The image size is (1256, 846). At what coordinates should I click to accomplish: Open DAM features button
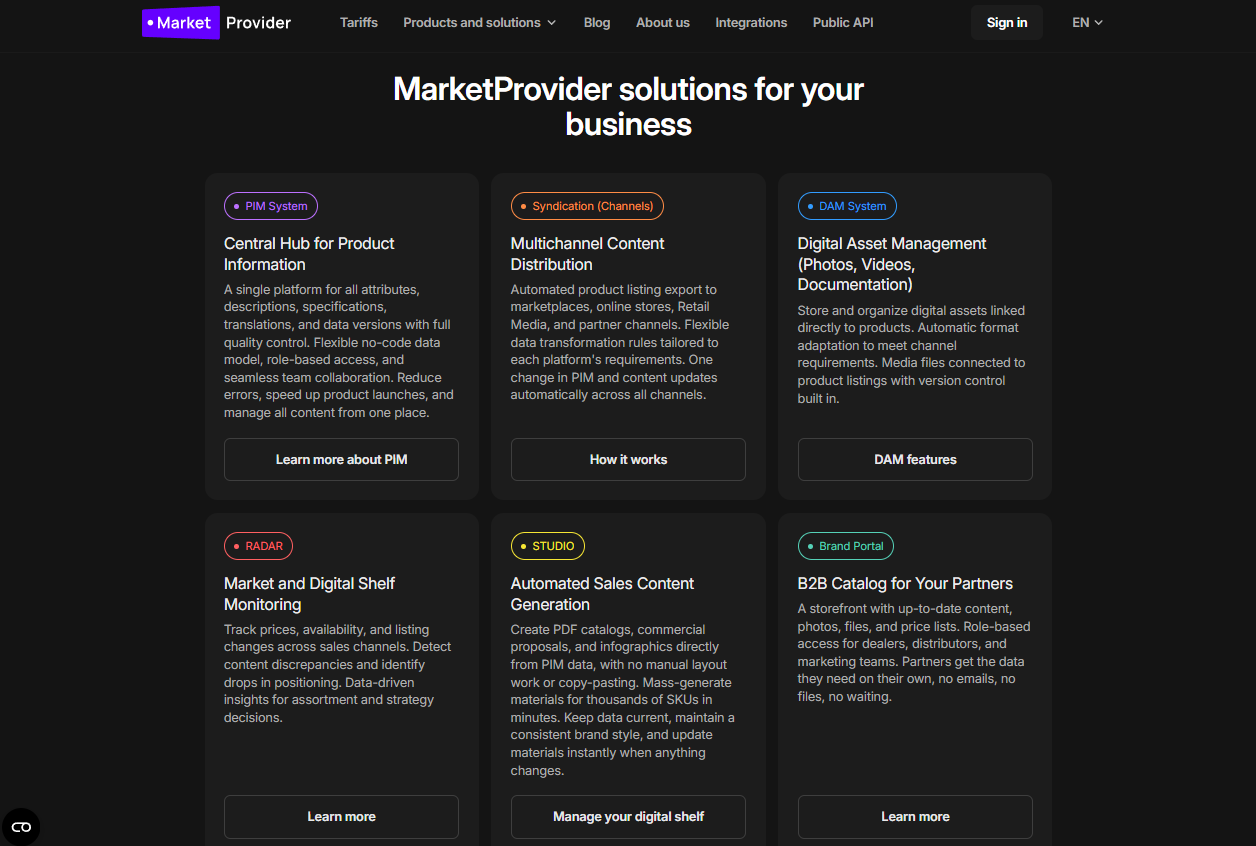tap(915, 459)
